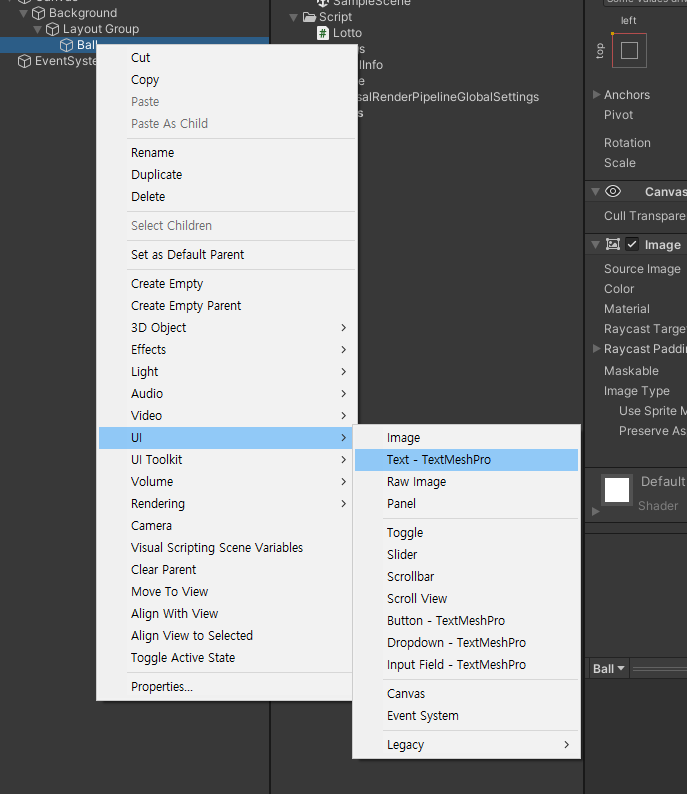Open the 3D Object submenu
The image size is (687, 794).
click(227, 328)
